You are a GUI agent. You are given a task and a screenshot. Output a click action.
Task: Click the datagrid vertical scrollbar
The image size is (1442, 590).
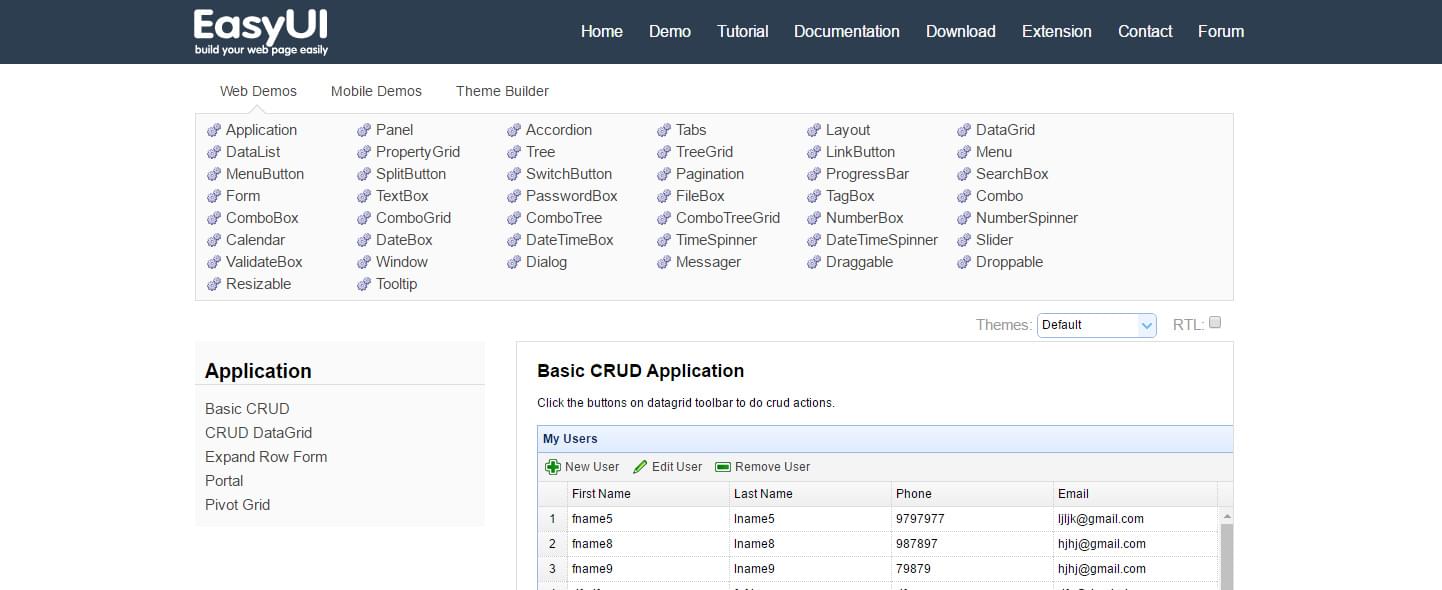tap(1227, 555)
